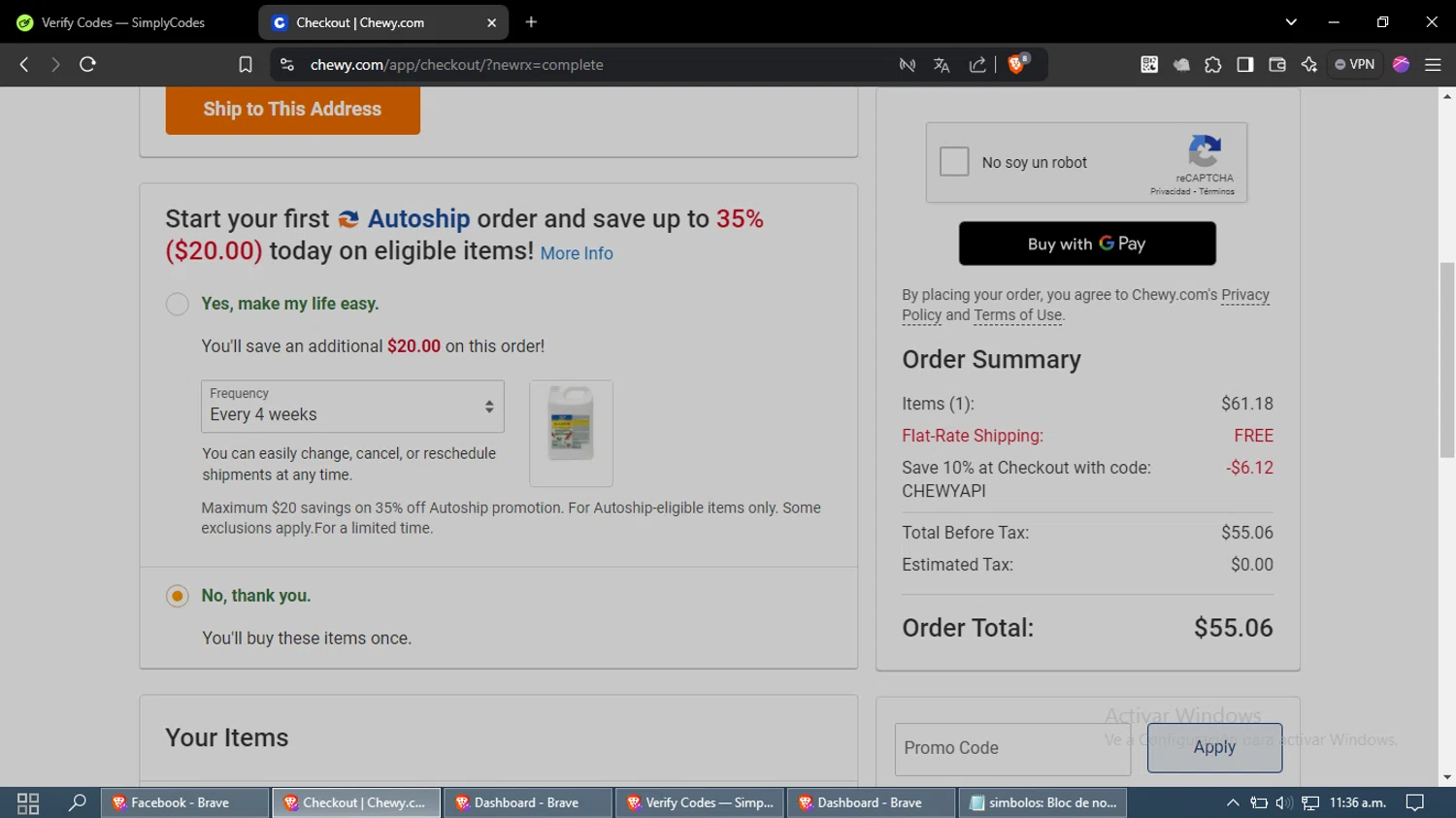Switch to the Verify Codes — SimplyCodes tab
This screenshot has width=1456, height=818.
[x=124, y=22]
